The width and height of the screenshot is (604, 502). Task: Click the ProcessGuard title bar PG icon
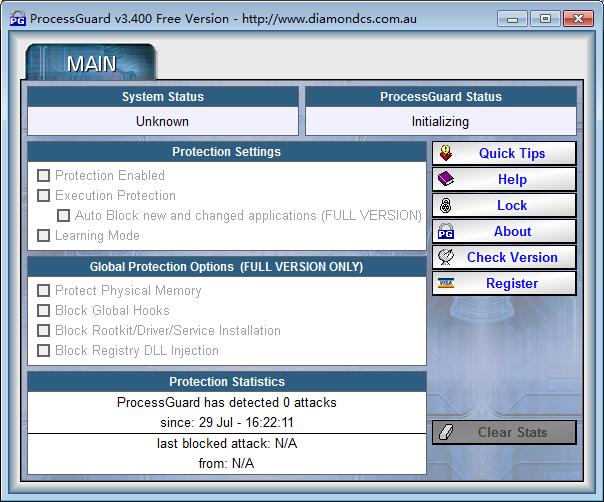click(x=18, y=18)
